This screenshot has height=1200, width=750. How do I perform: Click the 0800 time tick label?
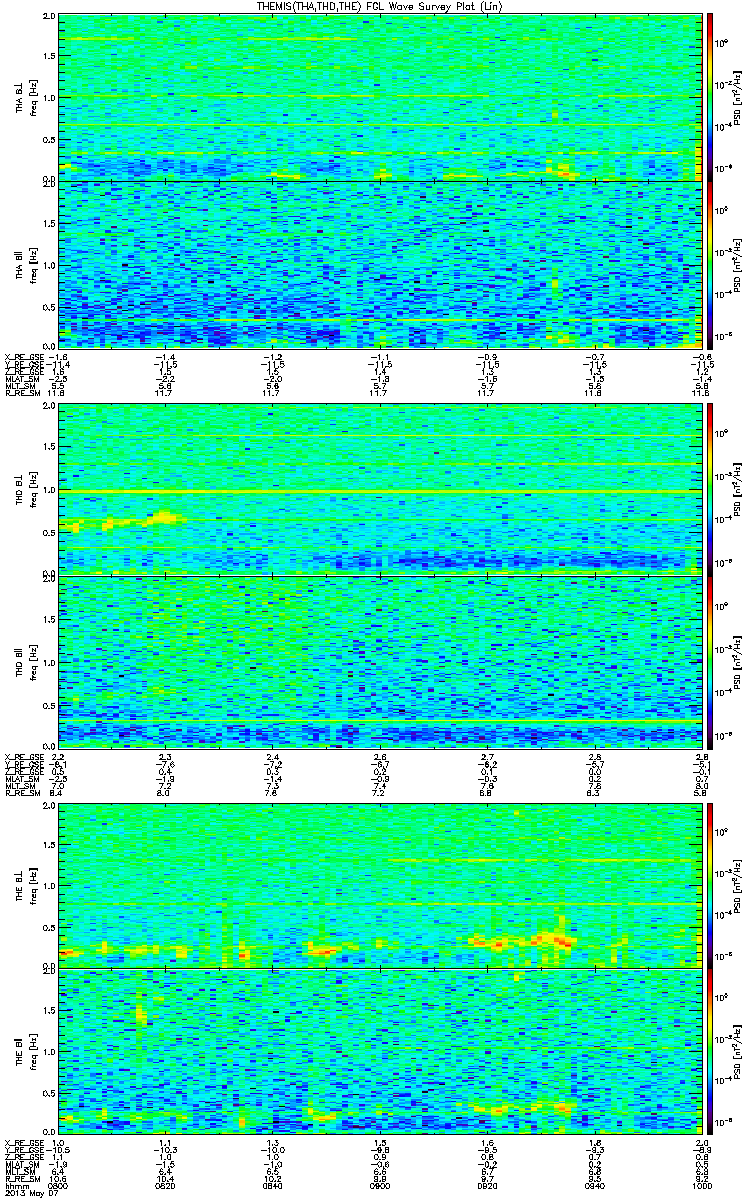tap(59, 1184)
